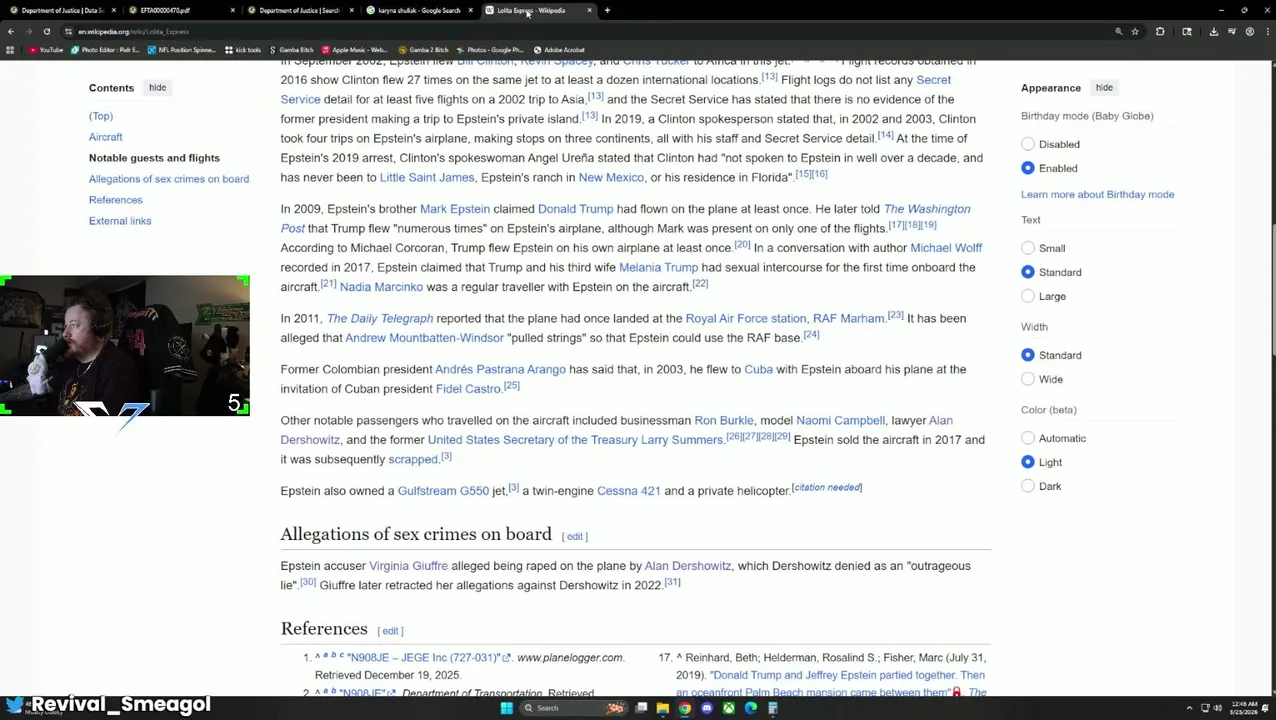This screenshot has height=720, width=1276.
Task: Jump to Aircraft section in contents
Action: click(x=105, y=137)
